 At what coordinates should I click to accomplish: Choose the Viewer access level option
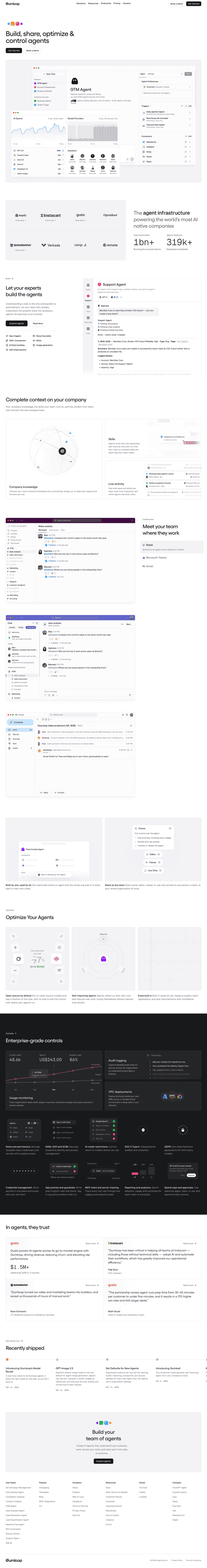152,862
